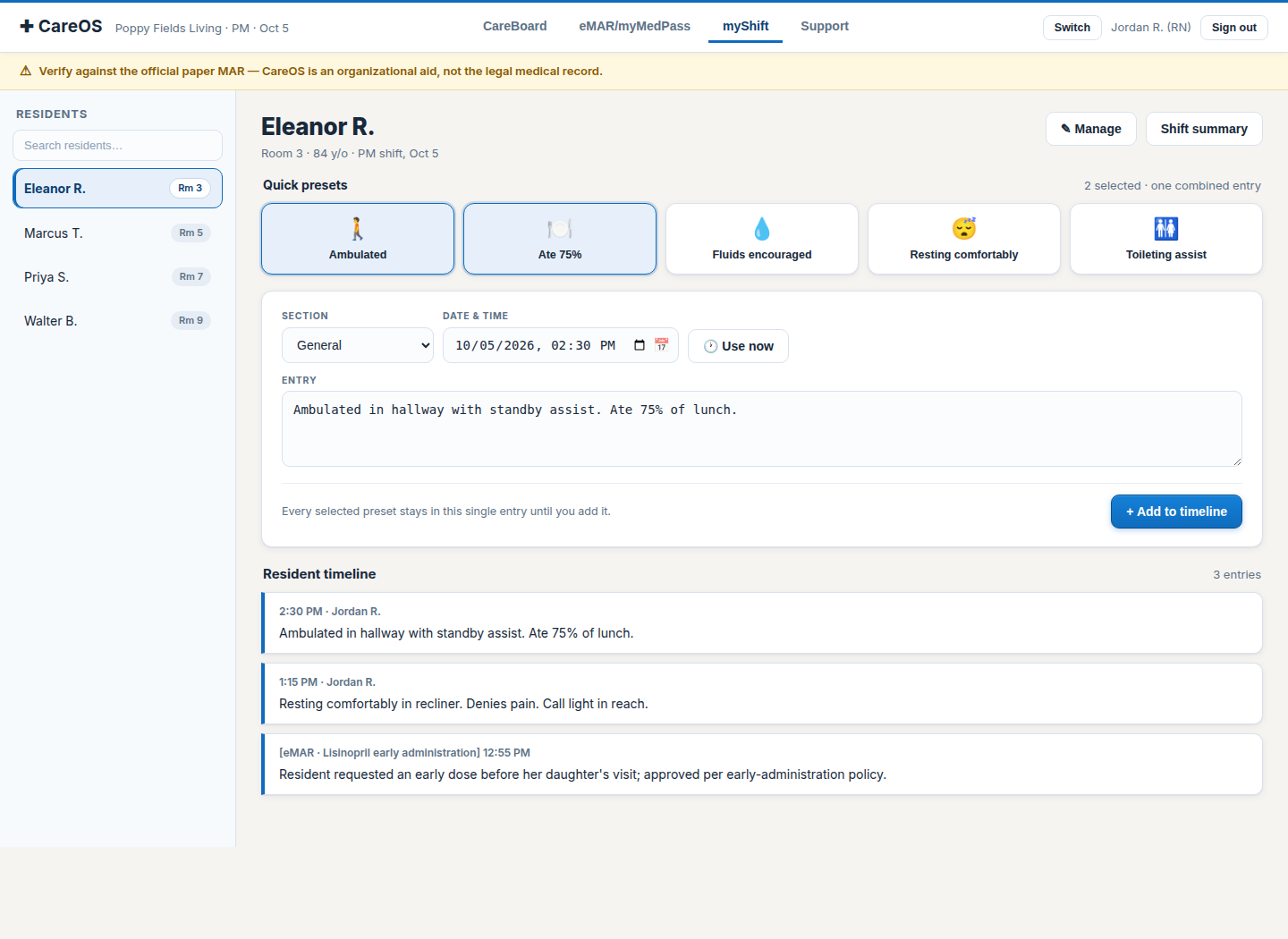Screen dimensions: 1288x939
Task: Toggle the Fluids encouraged preset
Action: (x=762, y=239)
